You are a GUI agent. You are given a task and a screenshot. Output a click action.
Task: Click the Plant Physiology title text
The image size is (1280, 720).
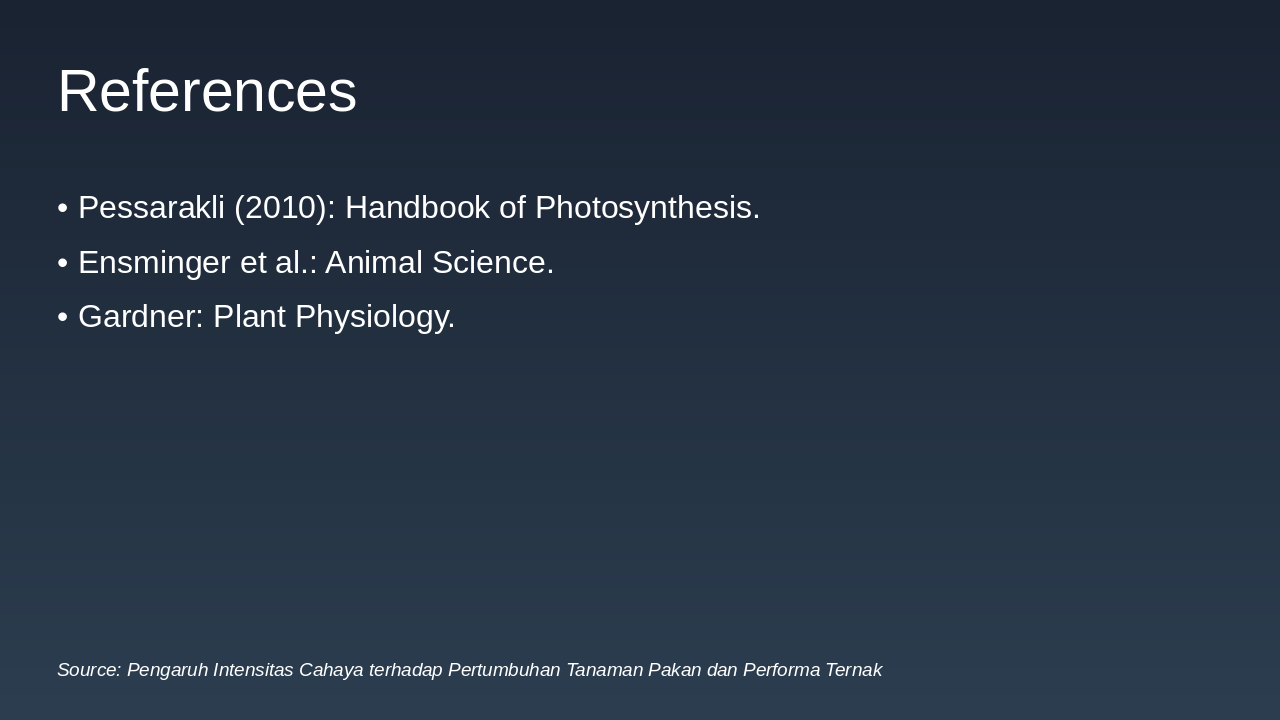[x=334, y=317]
